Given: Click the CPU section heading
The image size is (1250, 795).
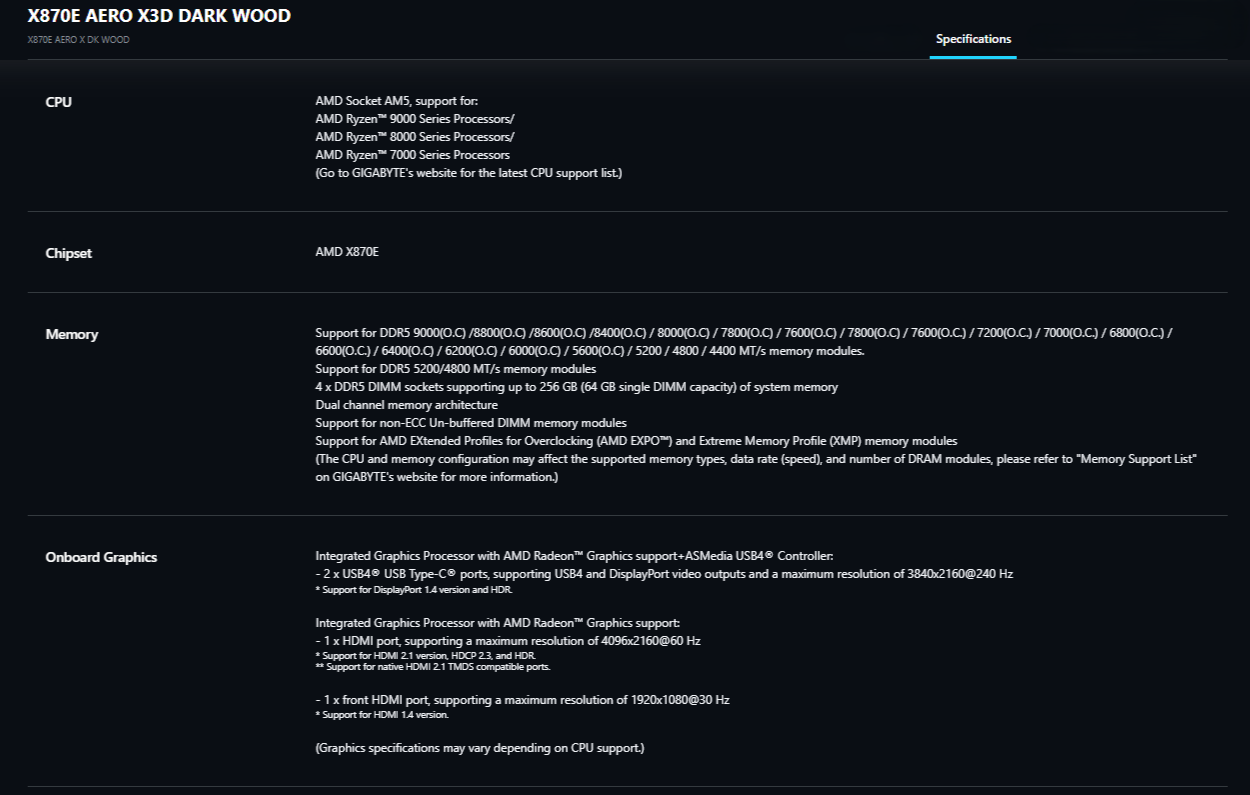Looking at the screenshot, I should [x=59, y=102].
